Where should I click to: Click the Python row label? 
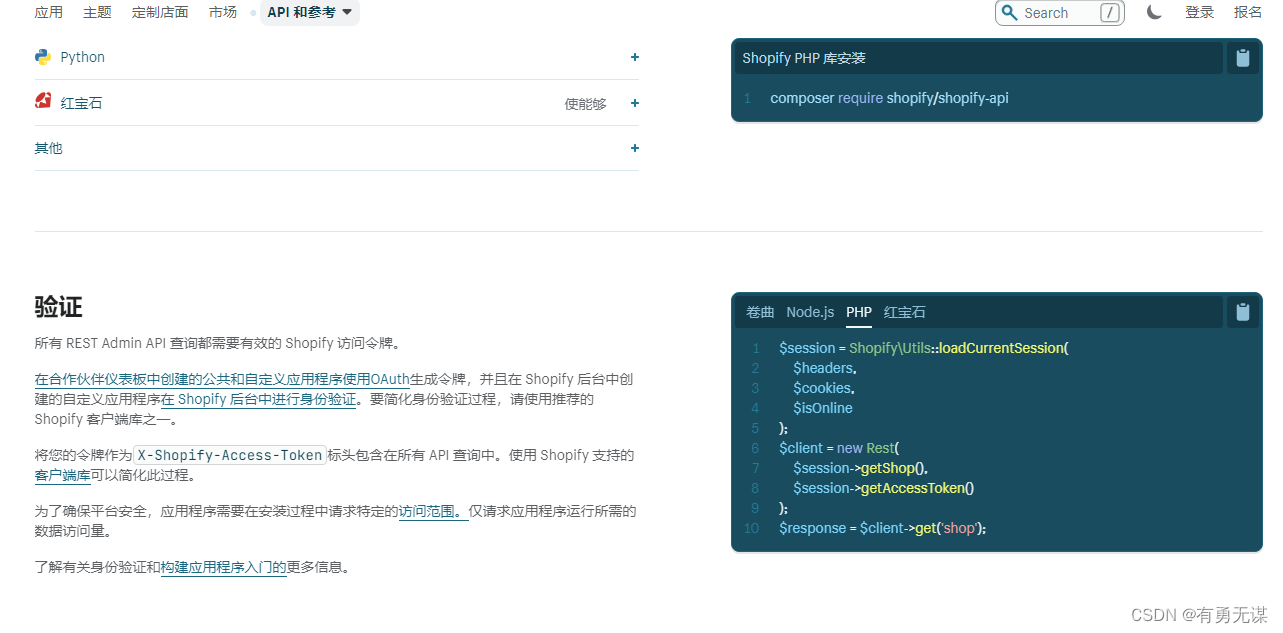click(x=82, y=57)
